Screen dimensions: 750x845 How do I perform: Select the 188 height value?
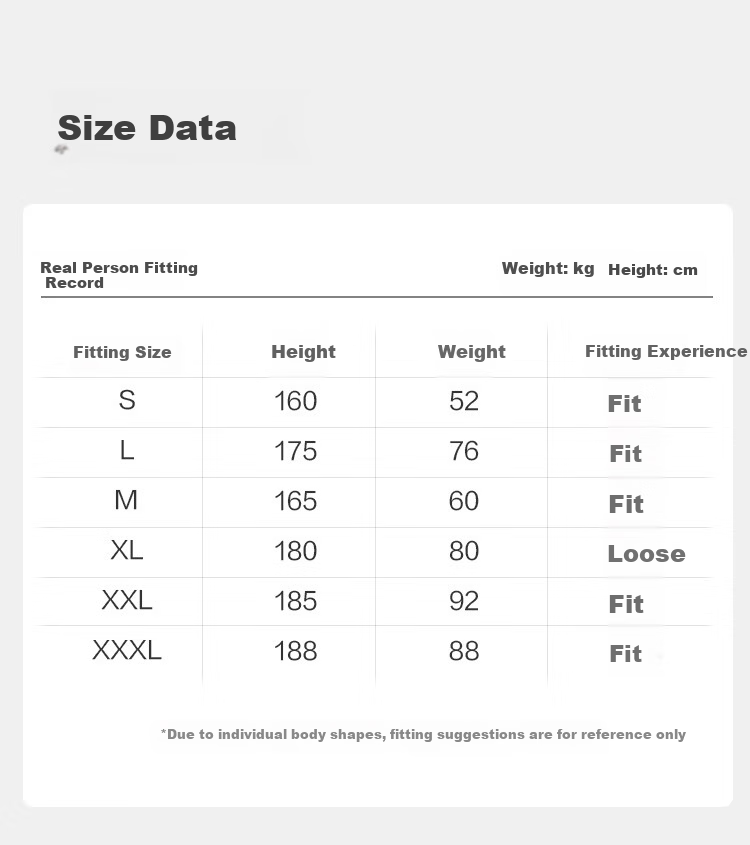(x=295, y=650)
